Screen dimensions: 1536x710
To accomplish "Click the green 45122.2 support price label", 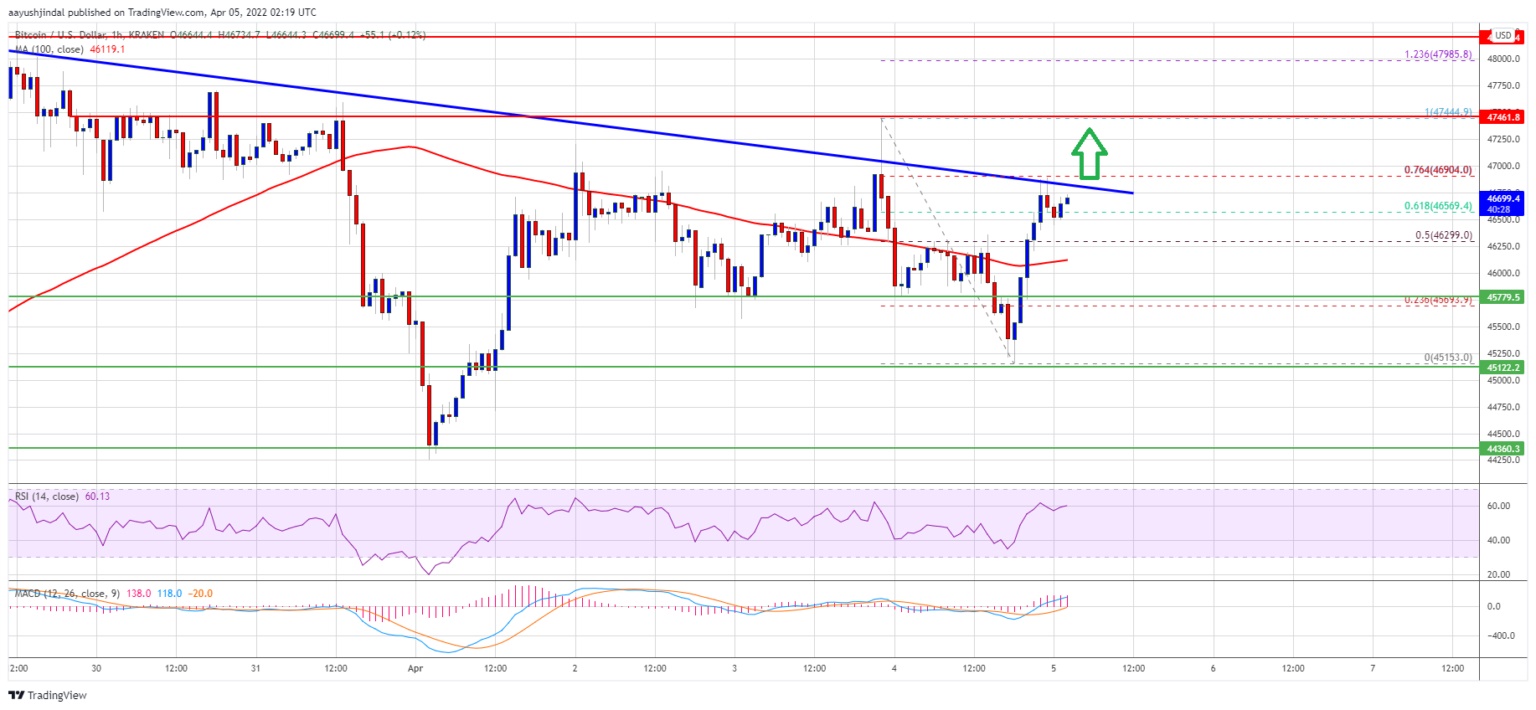I will [x=1504, y=367].
